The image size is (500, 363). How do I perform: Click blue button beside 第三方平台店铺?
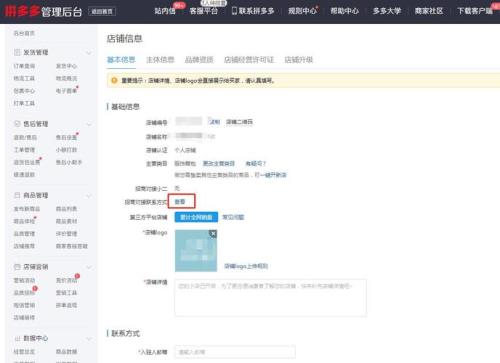(x=196, y=217)
